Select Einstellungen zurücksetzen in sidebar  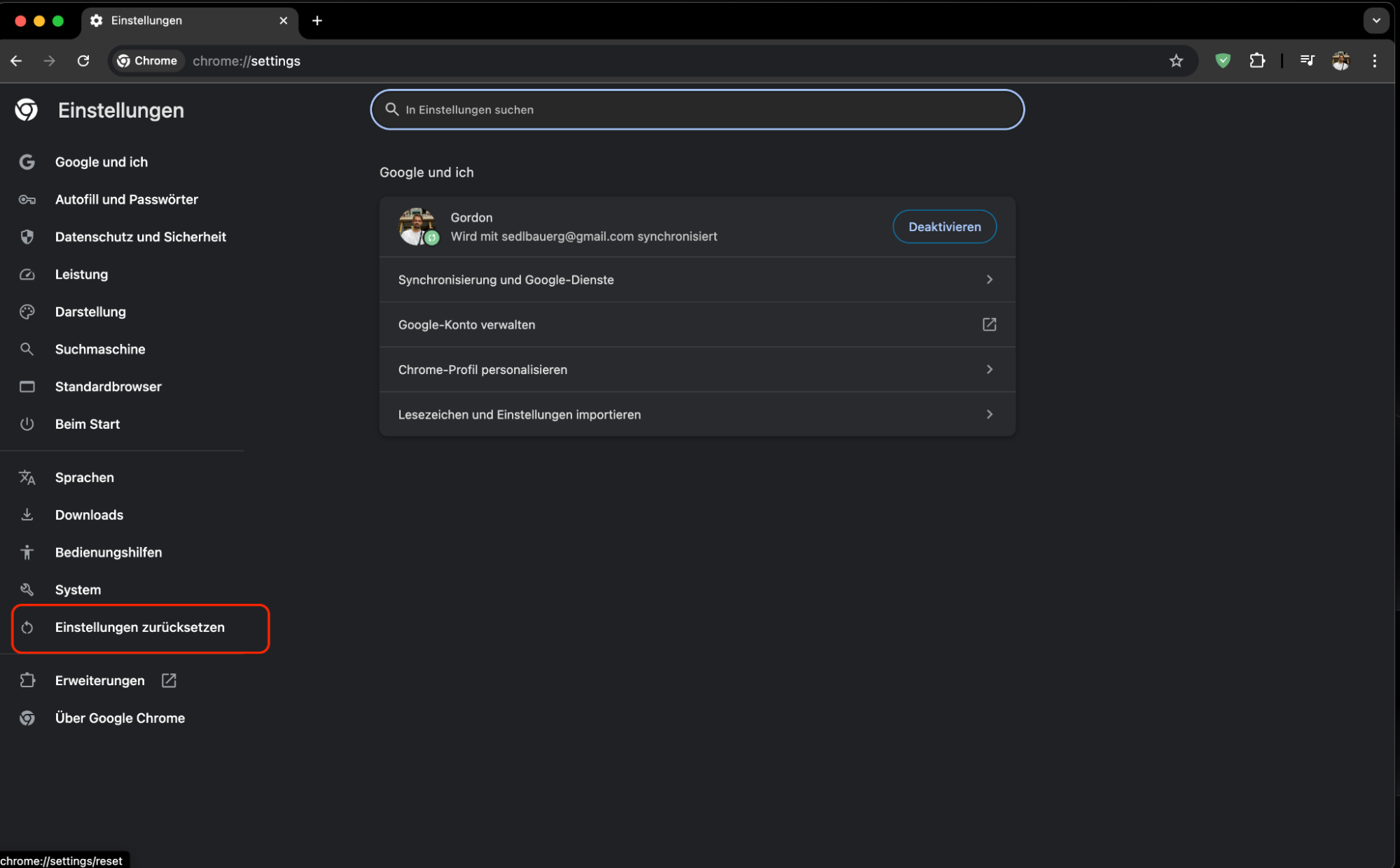(x=139, y=627)
